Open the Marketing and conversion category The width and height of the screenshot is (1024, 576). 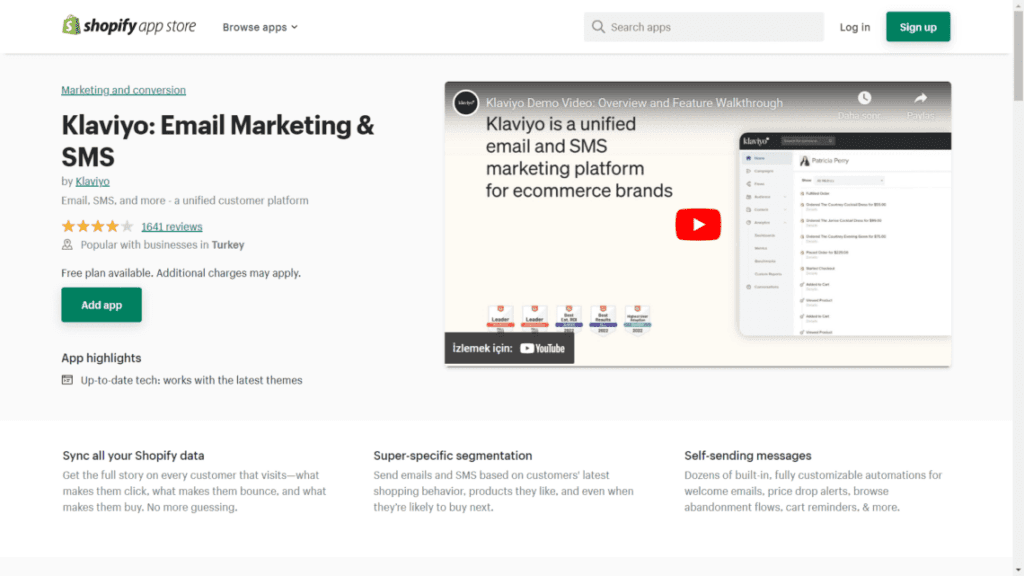click(x=123, y=89)
